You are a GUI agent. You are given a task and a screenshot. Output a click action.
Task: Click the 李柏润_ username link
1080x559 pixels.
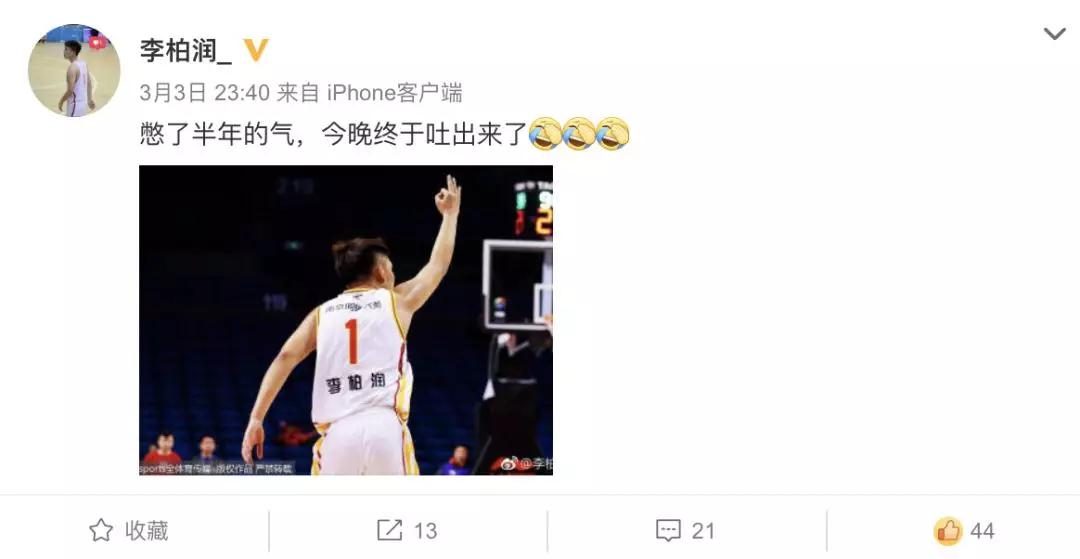click(186, 50)
